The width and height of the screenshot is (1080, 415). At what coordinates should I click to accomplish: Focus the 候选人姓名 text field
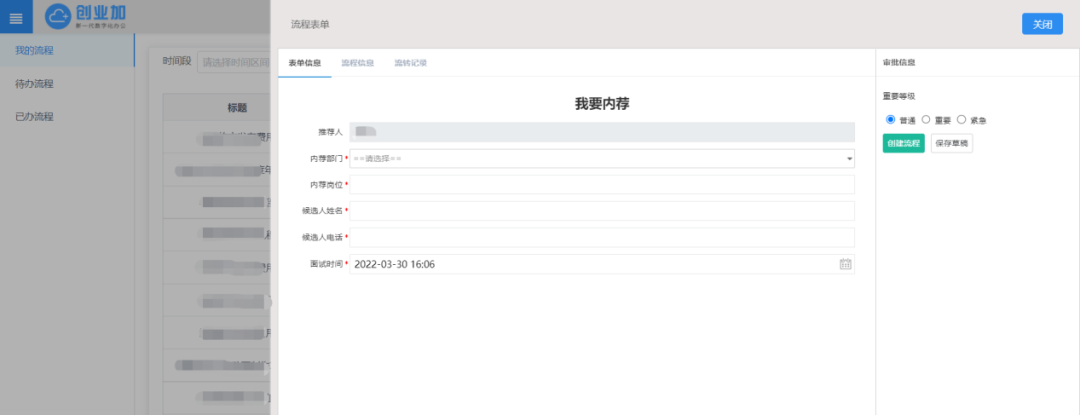pyautogui.click(x=602, y=211)
